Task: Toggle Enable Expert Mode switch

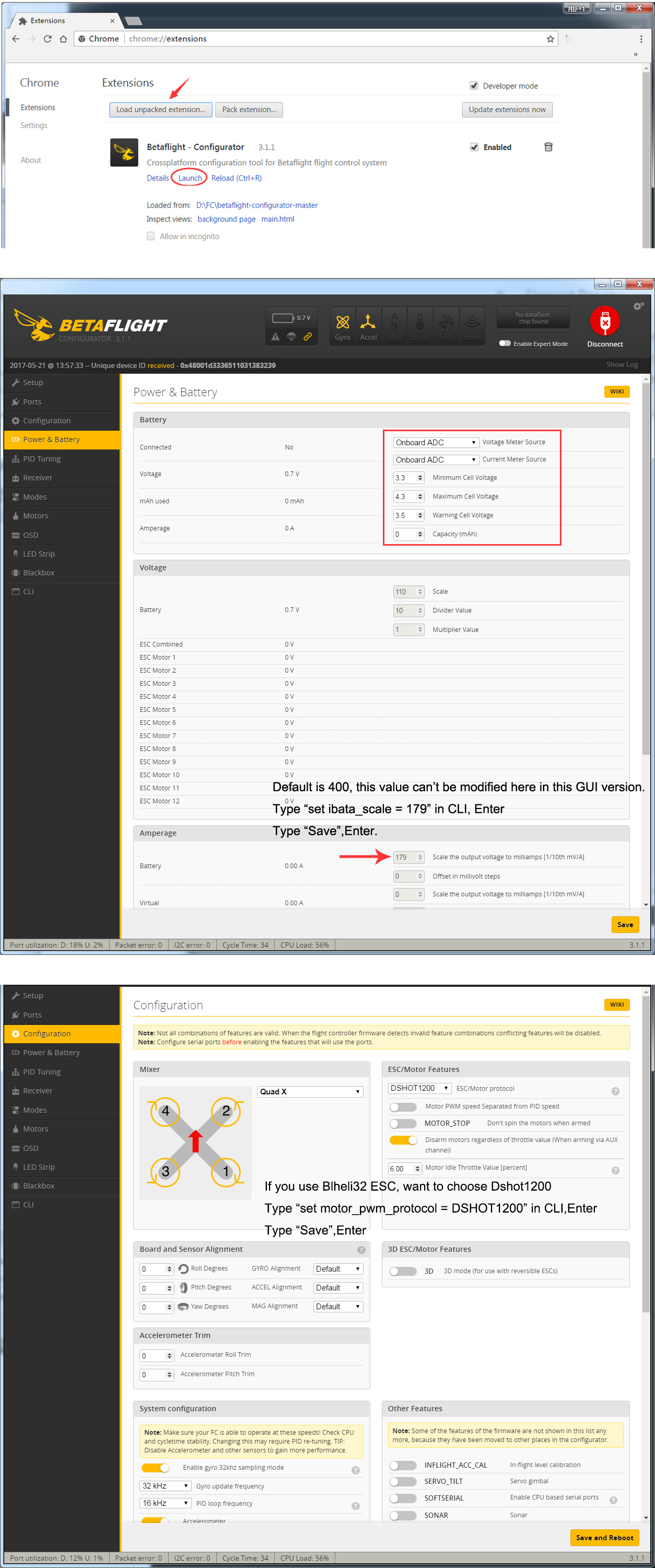Action: (505, 343)
